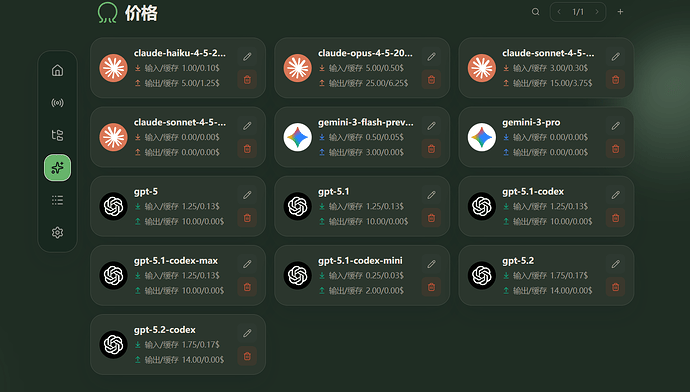Viewport: 690px width, 392px height.
Task: Click output price 25.00/6.25$ on claude-opus
Action: pos(387,83)
